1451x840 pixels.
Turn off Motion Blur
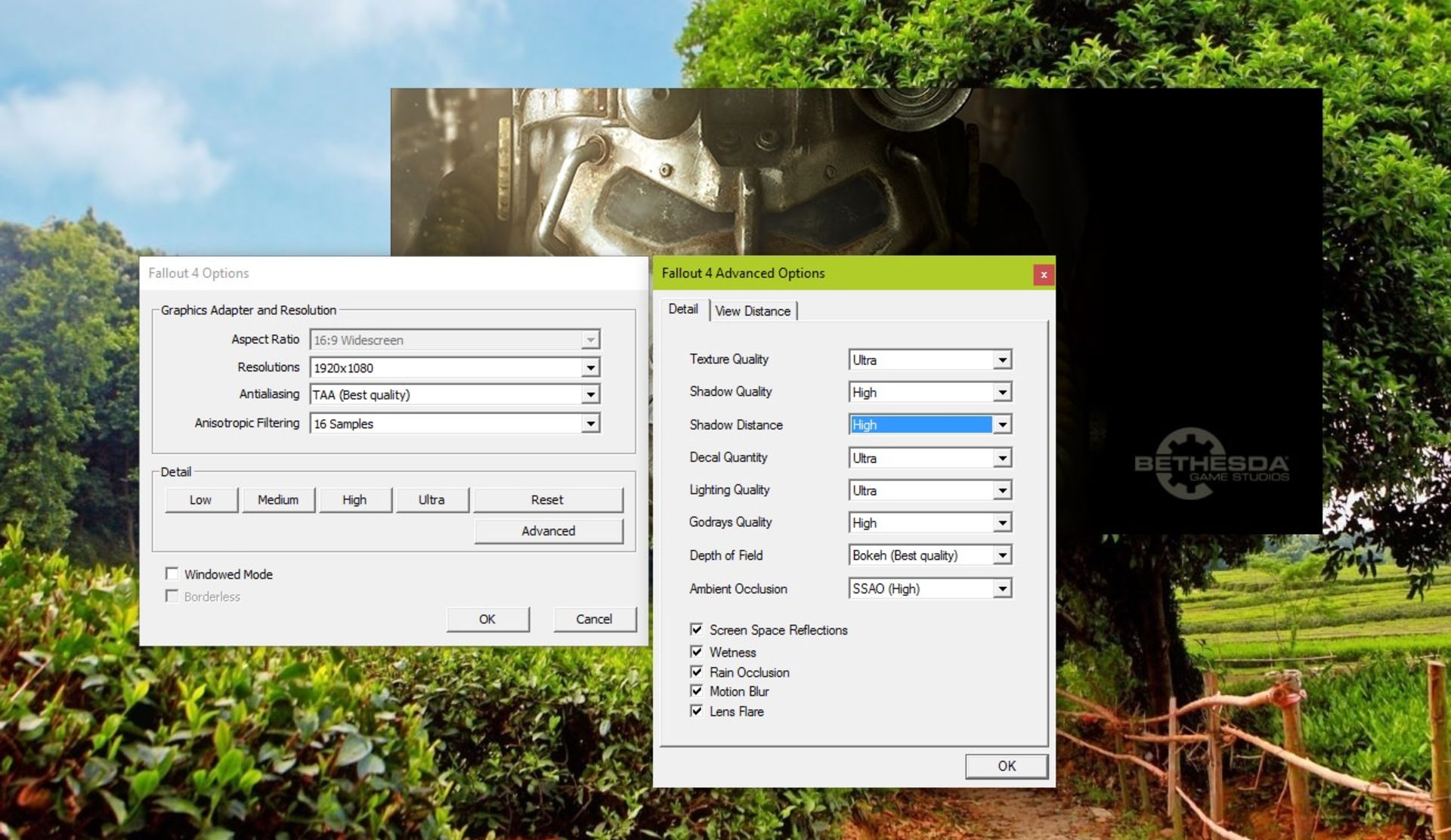pos(696,690)
